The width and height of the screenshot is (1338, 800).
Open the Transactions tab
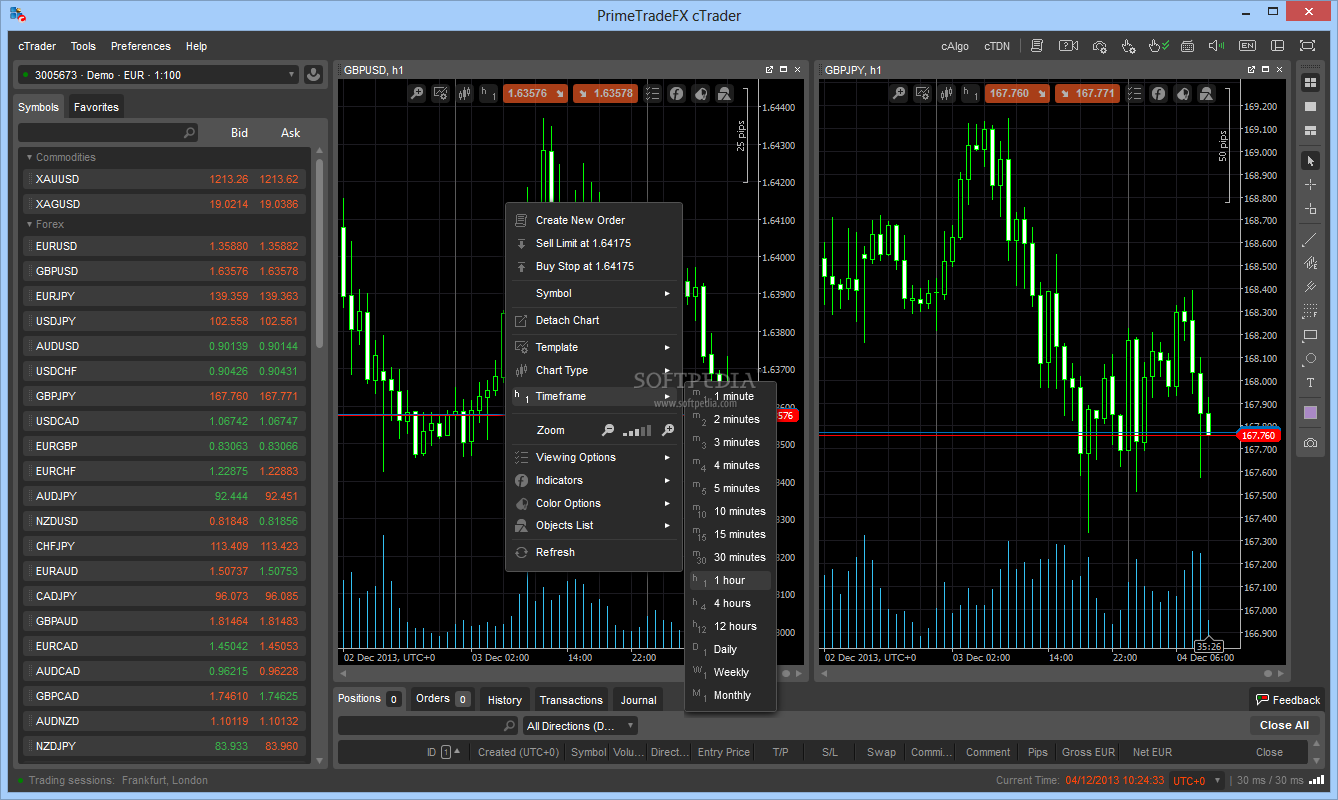571,699
